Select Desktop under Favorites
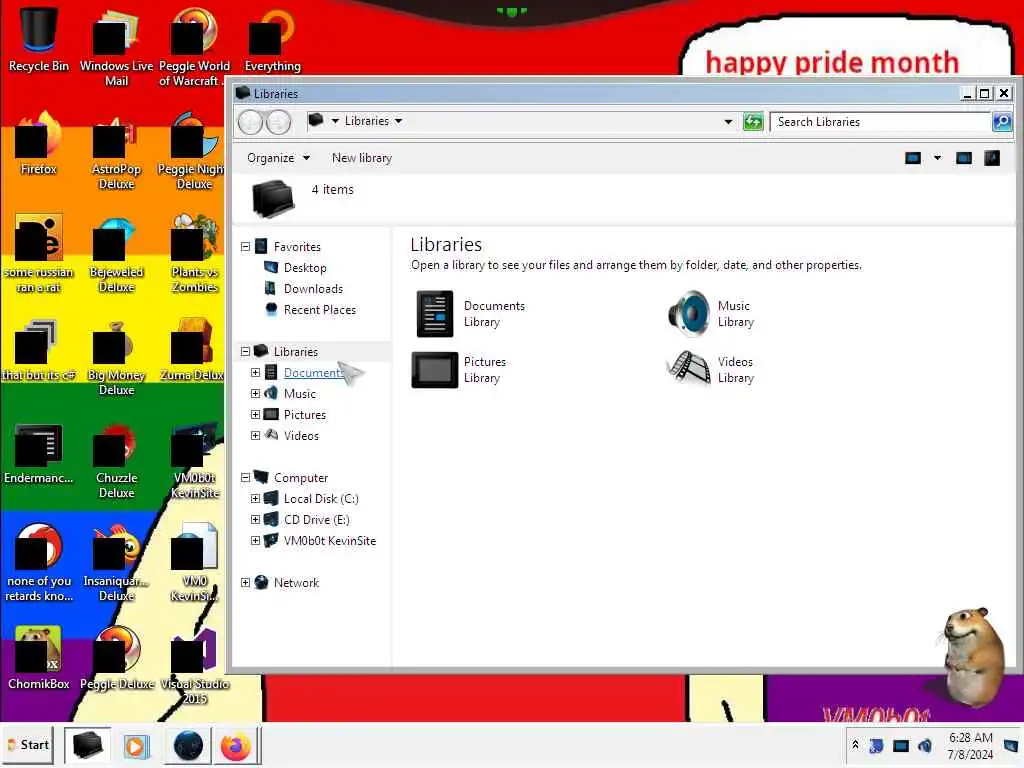The height and width of the screenshot is (768, 1024). (304, 268)
